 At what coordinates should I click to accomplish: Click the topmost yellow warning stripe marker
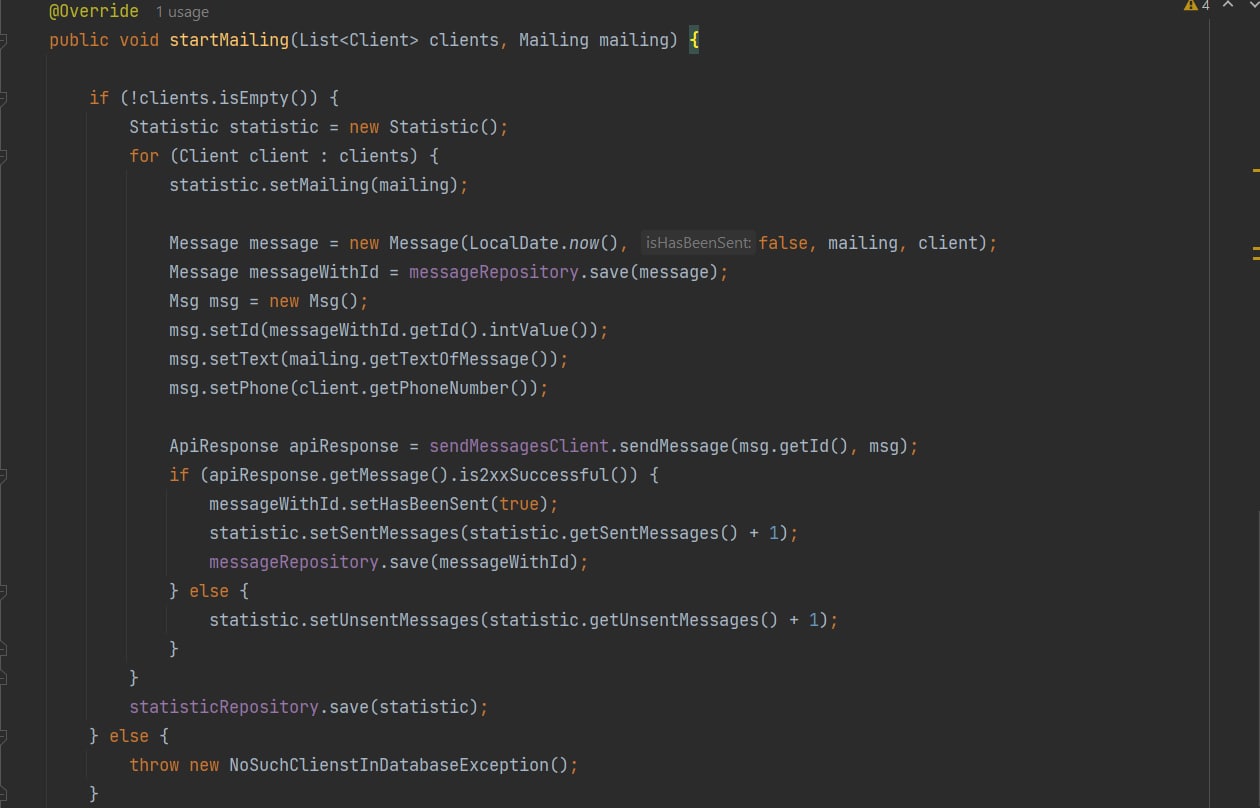[1255, 170]
